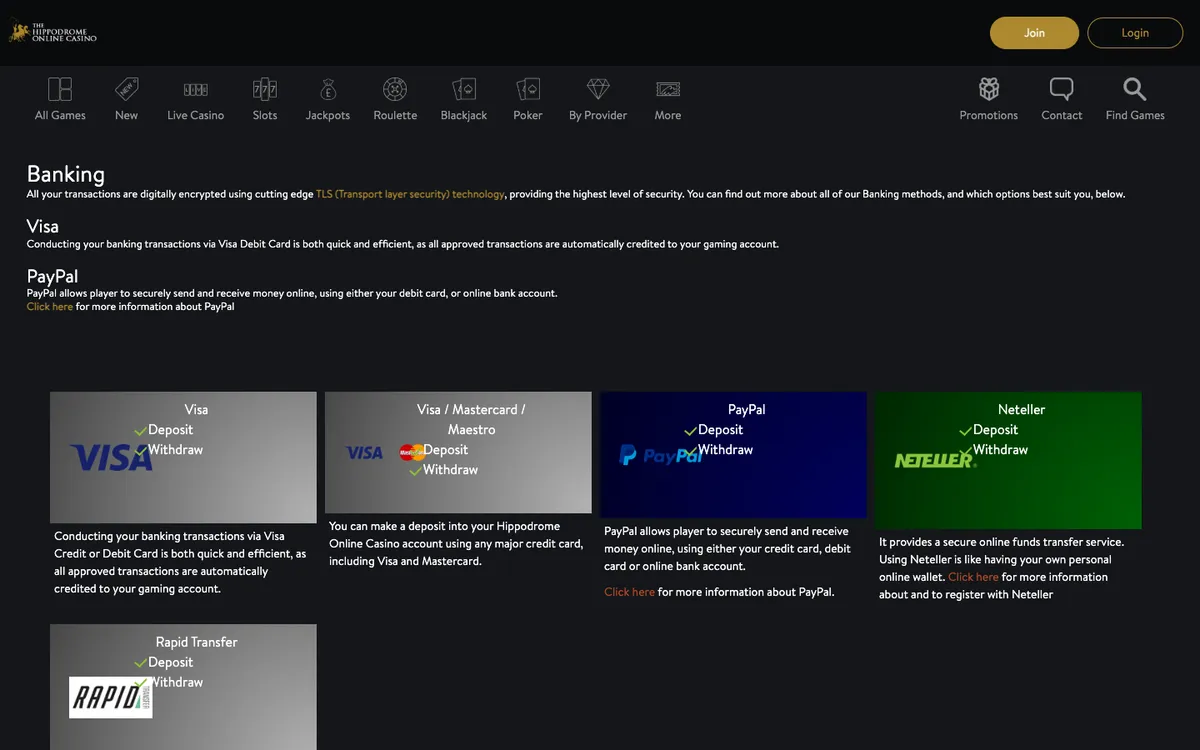The height and width of the screenshot is (750, 1200).
Task: Select the Visa payment card thumbnail title
Action: pos(196,410)
